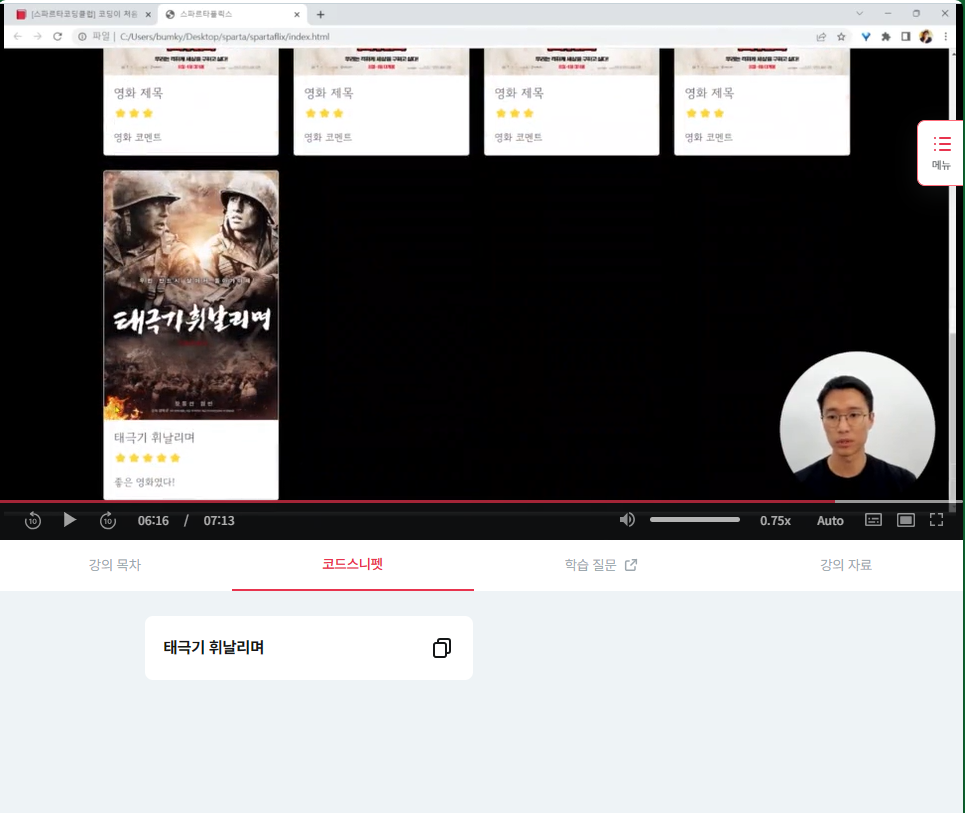Share this page icon in address bar
Viewport: 965px width, 813px height.
821,37
